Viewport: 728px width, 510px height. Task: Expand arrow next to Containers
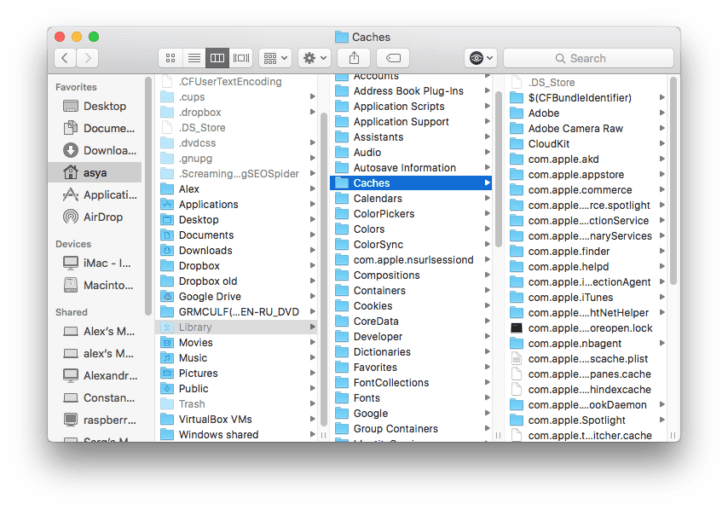tap(487, 290)
